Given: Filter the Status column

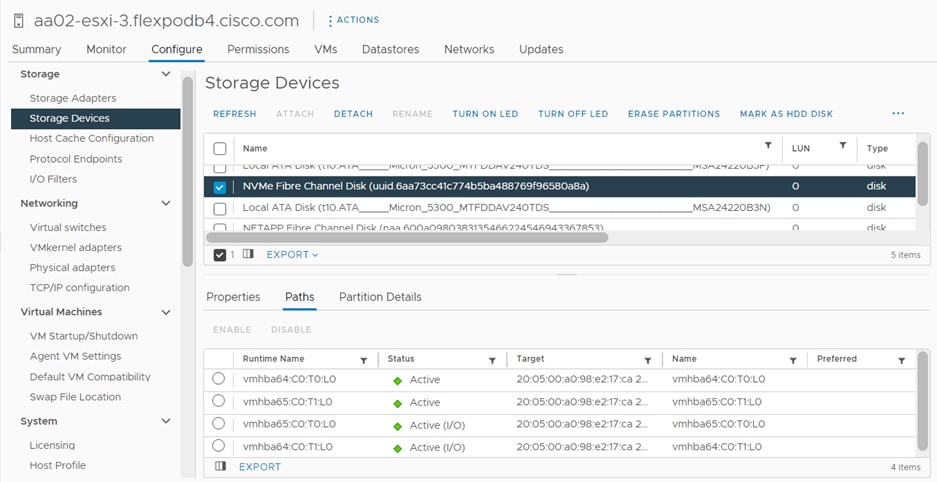Looking at the screenshot, I should coord(492,361).
